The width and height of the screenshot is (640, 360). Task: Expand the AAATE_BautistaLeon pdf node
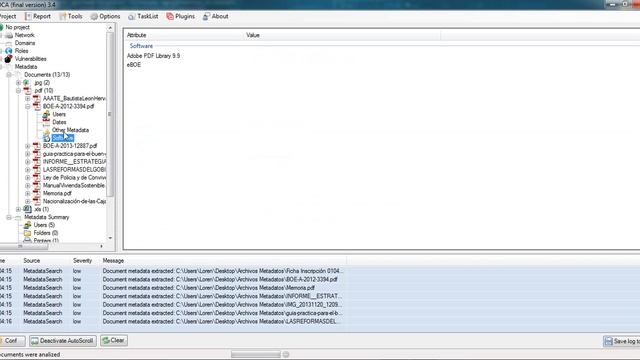[28, 98]
